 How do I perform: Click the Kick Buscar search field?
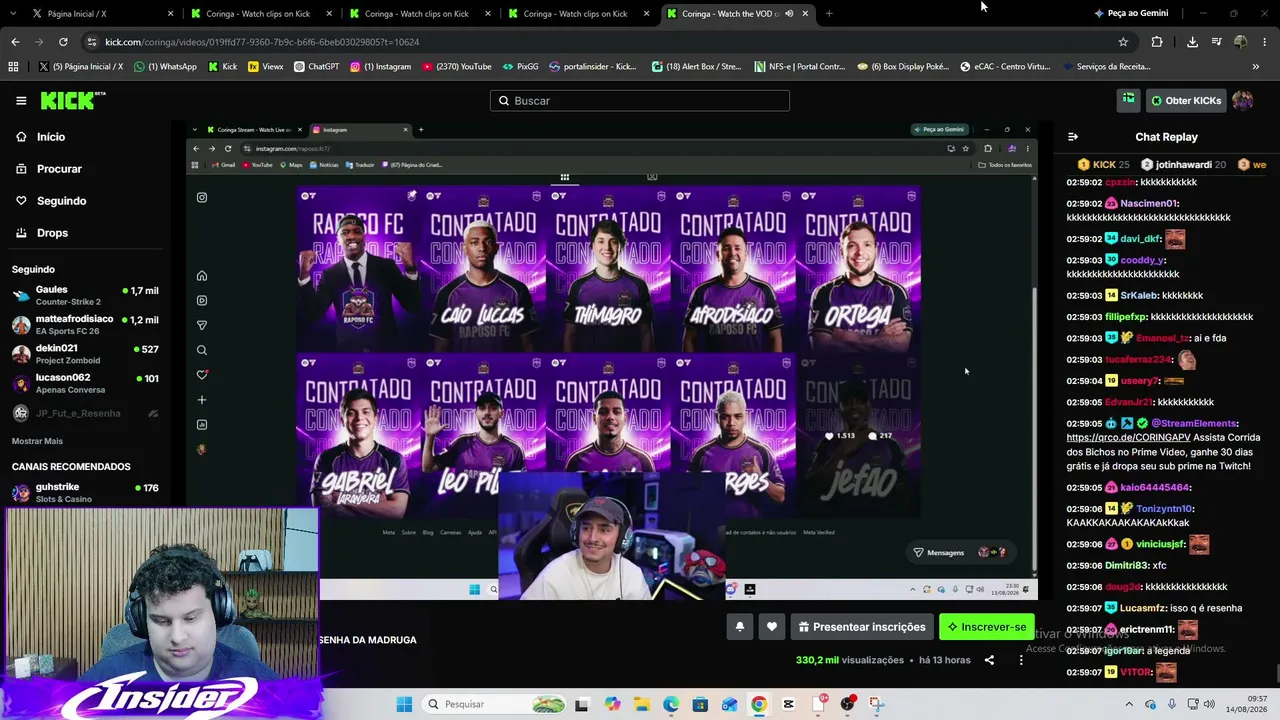[x=640, y=100]
